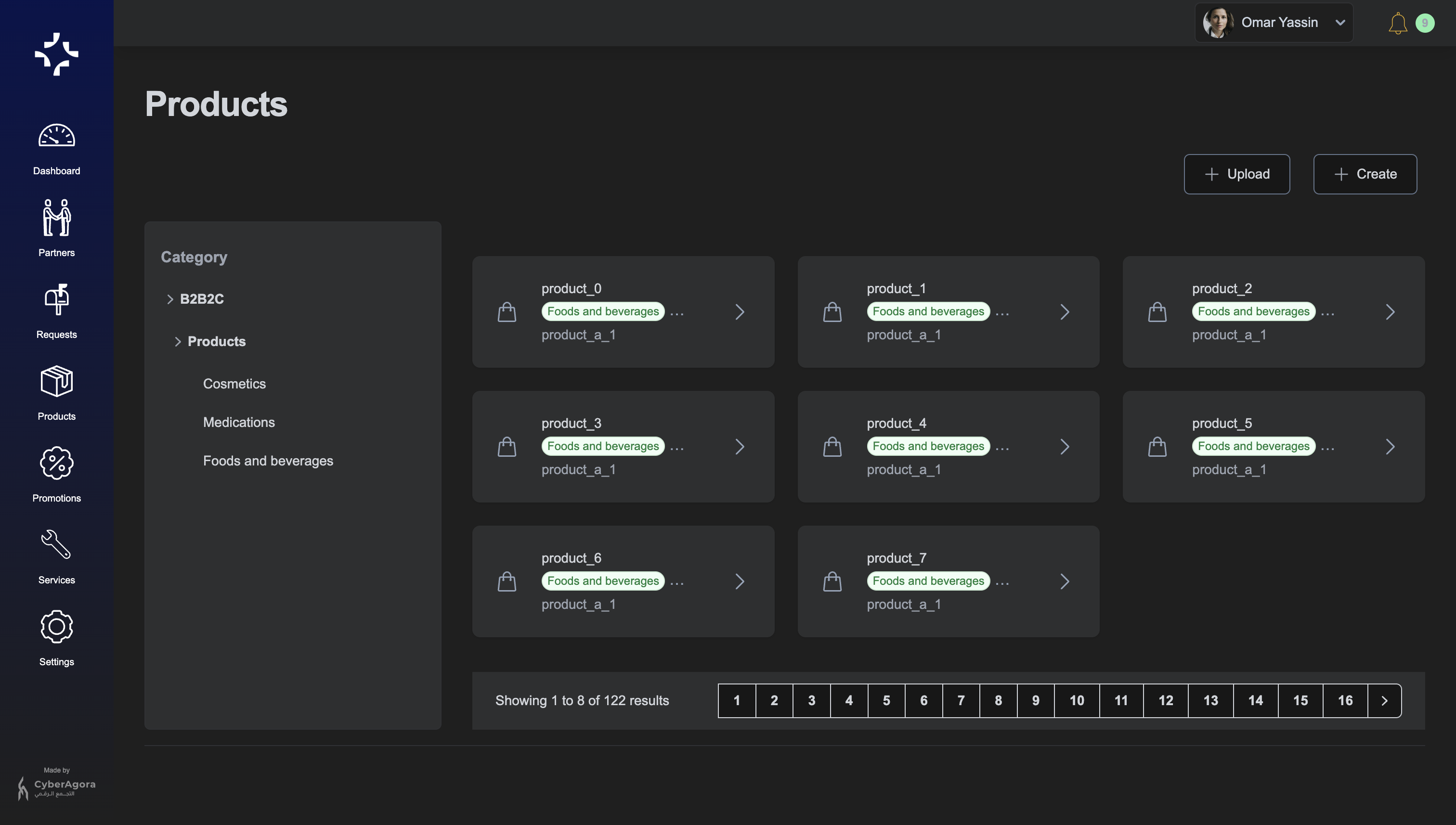This screenshot has height=825, width=1456.
Task: Click the Create button
Action: 1365,174
